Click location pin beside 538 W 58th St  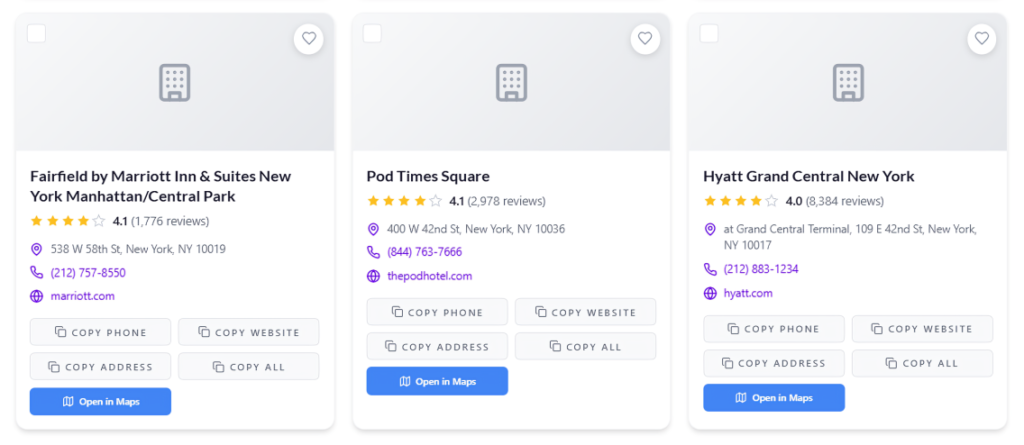(x=37, y=249)
